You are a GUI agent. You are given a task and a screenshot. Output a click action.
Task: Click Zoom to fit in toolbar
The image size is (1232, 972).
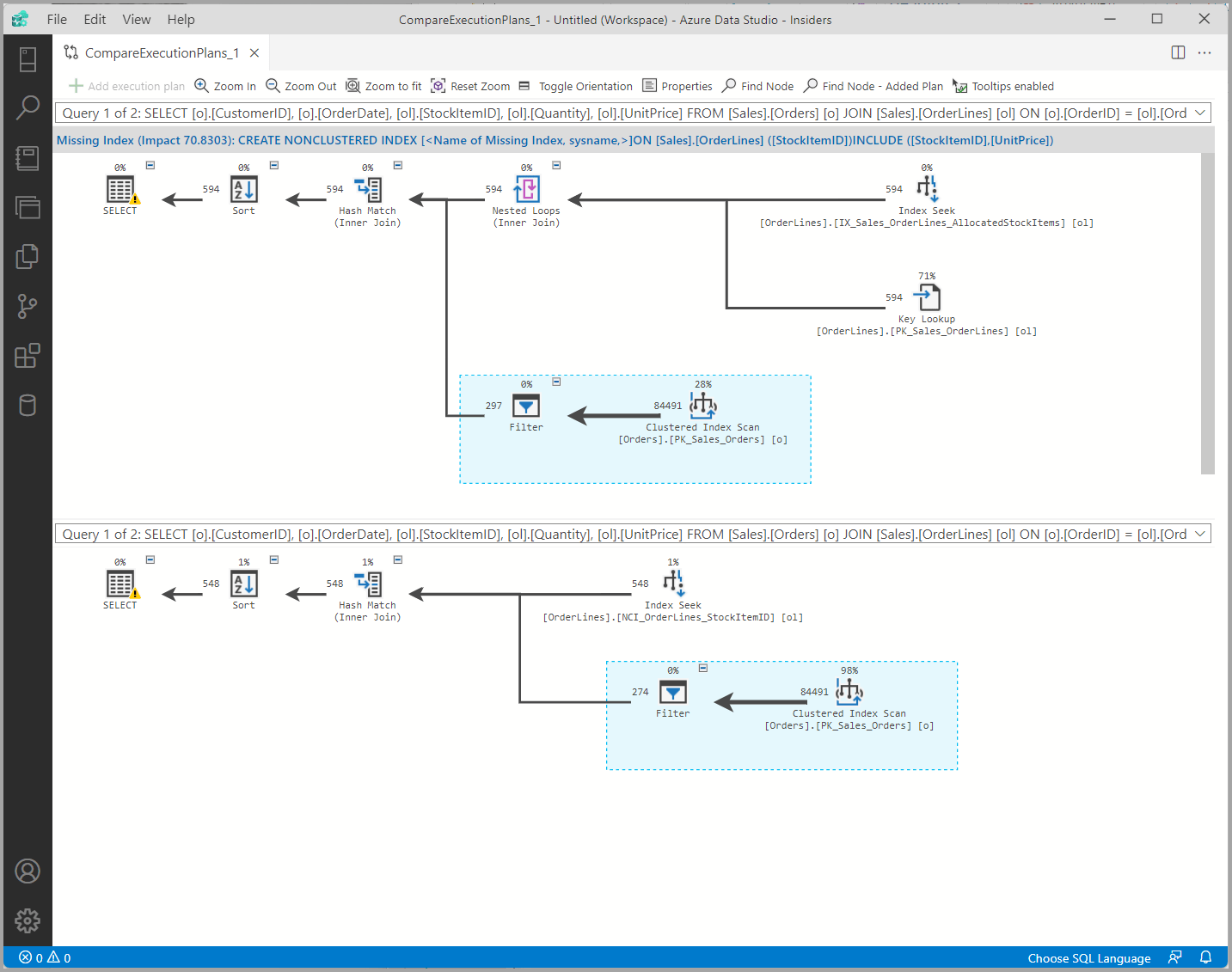pyautogui.click(x=383, y=86)
